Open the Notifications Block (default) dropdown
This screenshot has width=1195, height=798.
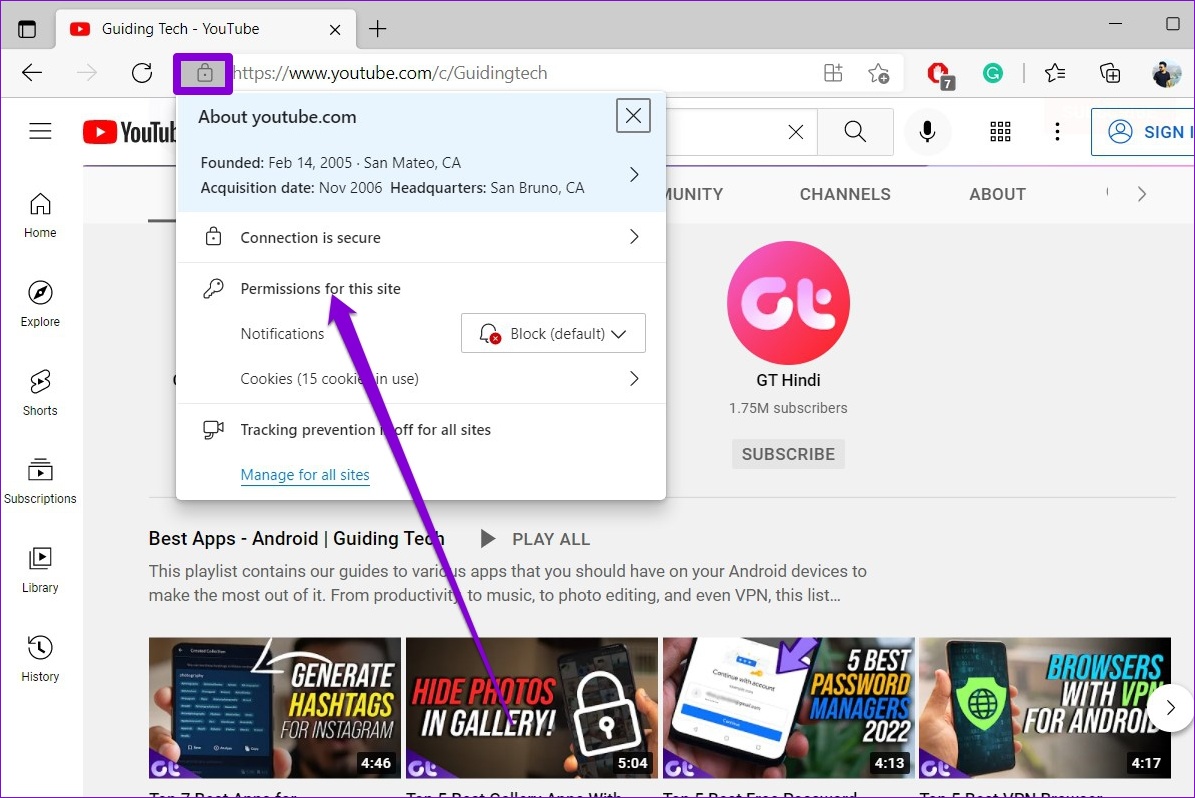coord(553,333)
